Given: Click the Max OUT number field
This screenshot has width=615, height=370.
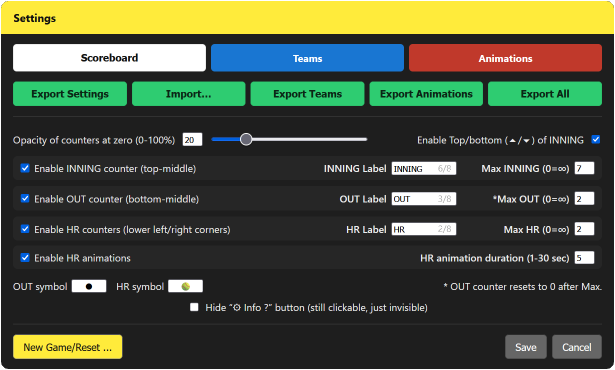Looking at the screenshot, I should click(584, 199).
